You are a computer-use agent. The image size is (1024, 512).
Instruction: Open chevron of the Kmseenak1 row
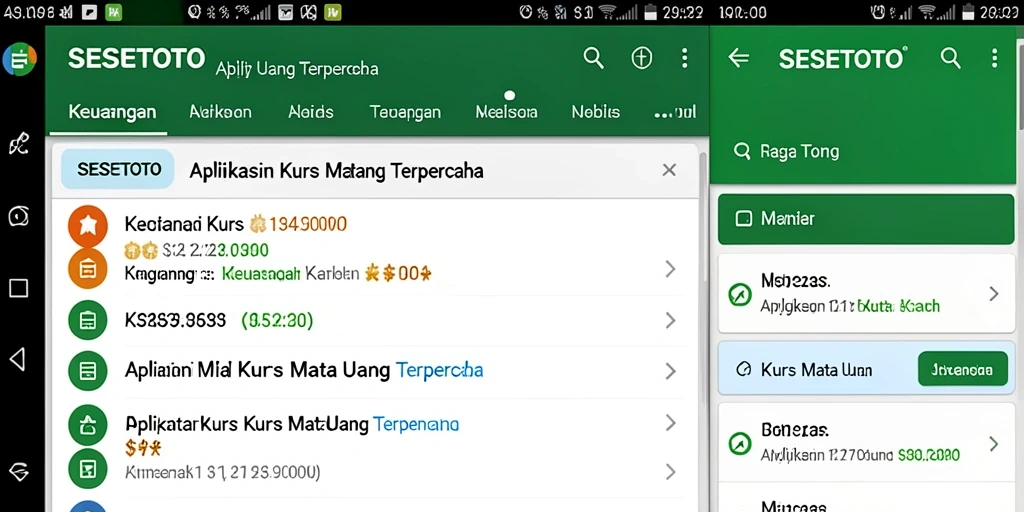(x=670, y=472)
